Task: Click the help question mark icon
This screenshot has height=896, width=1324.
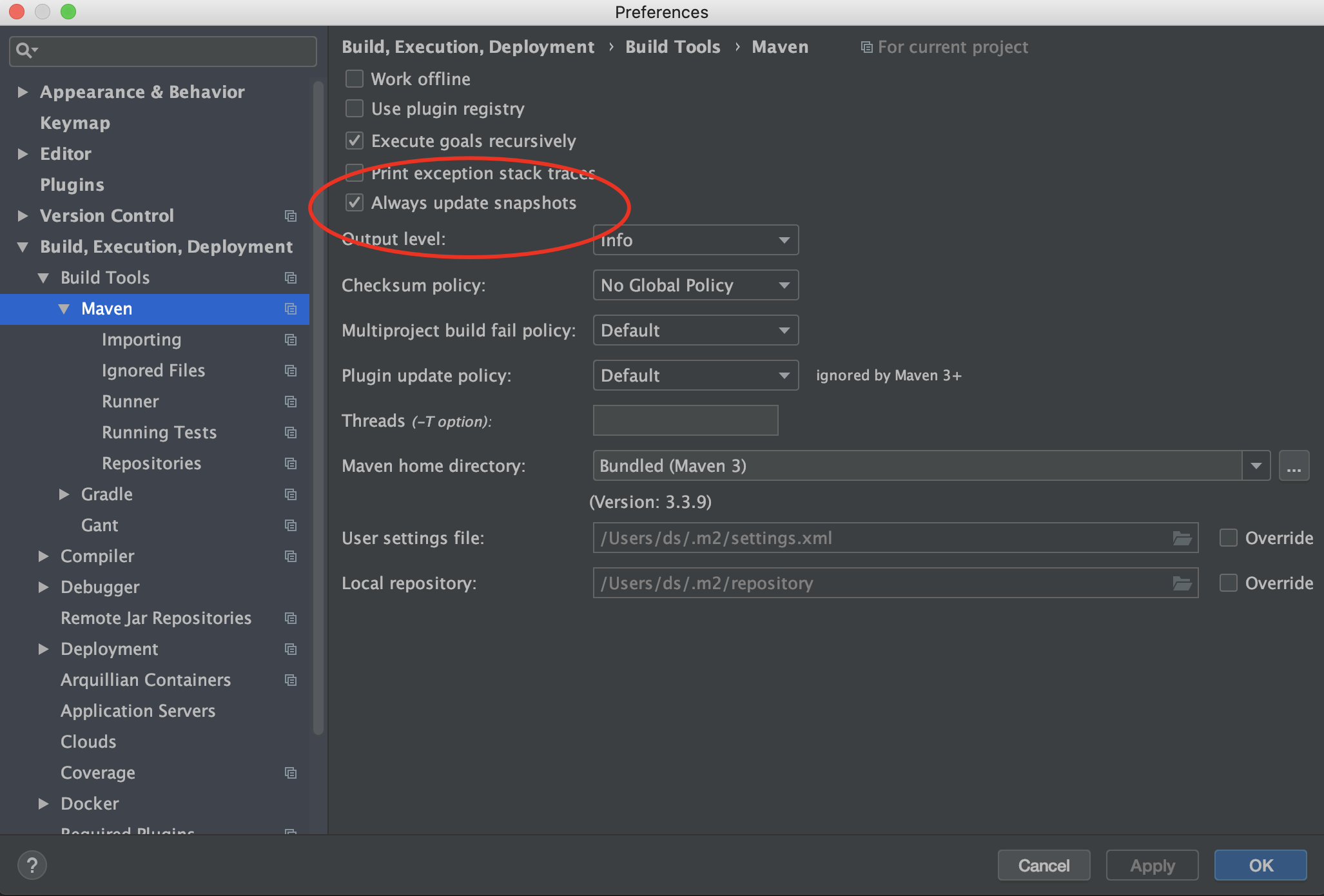Action: [32, 865]
